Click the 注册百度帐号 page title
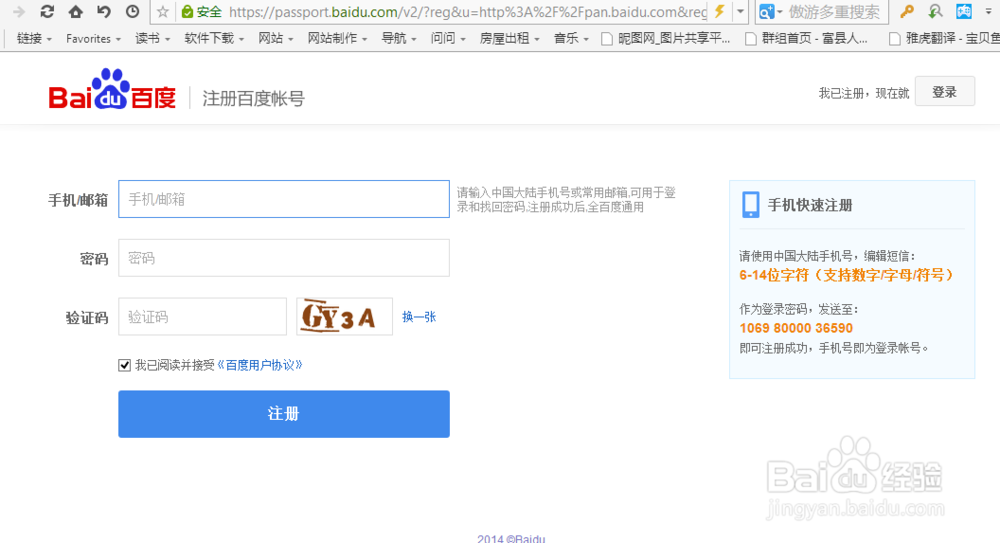The width and height of the screenshot is (1000, 543). point(253,98)
